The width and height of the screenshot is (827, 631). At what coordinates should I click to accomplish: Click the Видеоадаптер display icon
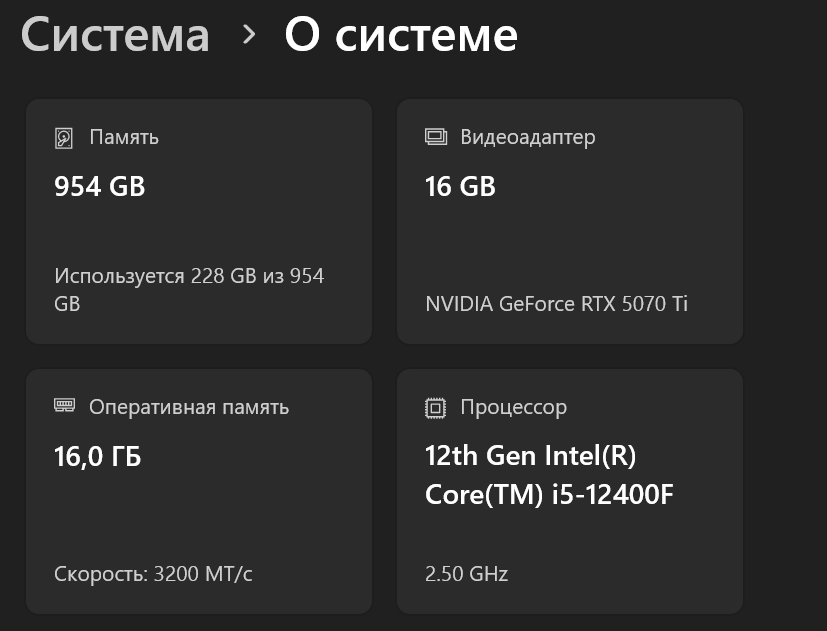[x=435, y=137]
